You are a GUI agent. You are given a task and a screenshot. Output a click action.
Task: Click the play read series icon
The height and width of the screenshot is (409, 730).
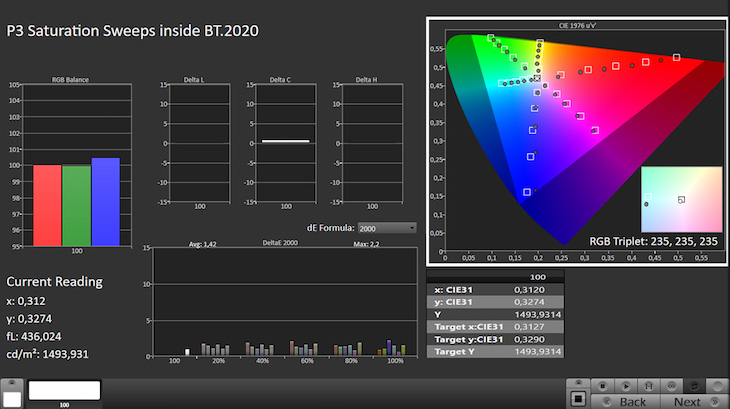click(625, 386)
